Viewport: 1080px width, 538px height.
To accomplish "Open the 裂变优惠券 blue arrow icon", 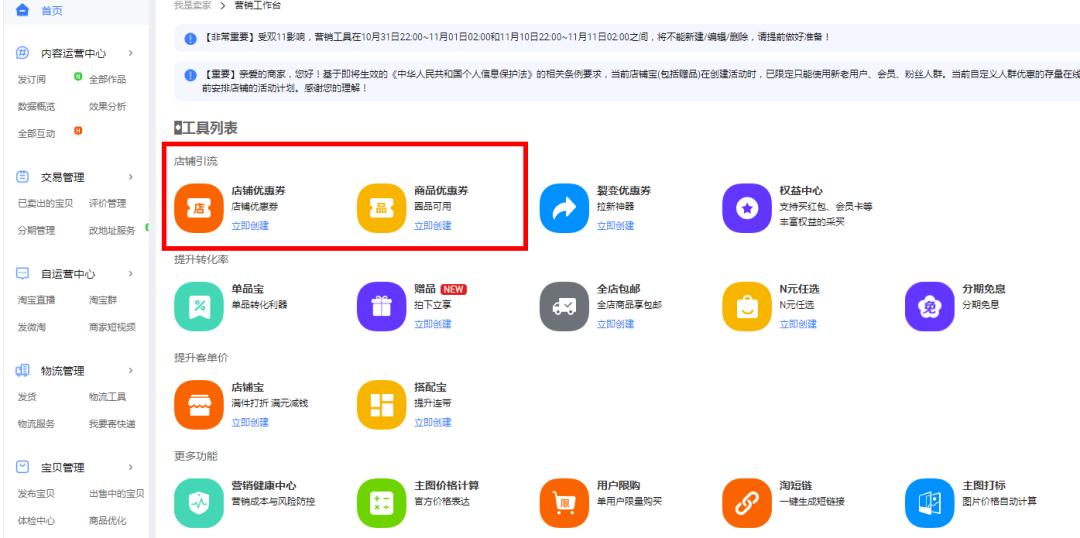I will point(564,209).
